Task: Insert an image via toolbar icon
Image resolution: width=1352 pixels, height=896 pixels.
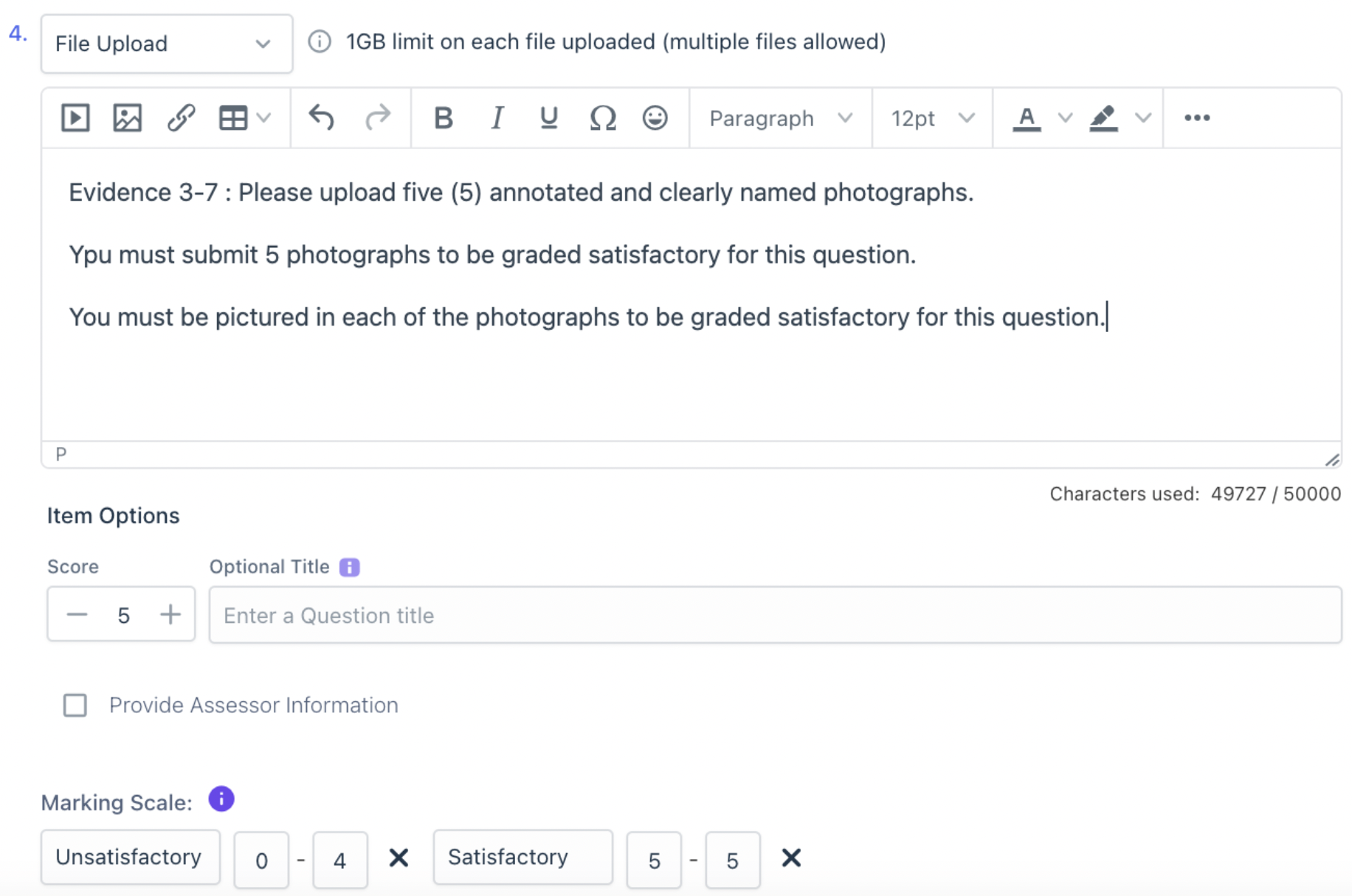Action: point(127,118)
